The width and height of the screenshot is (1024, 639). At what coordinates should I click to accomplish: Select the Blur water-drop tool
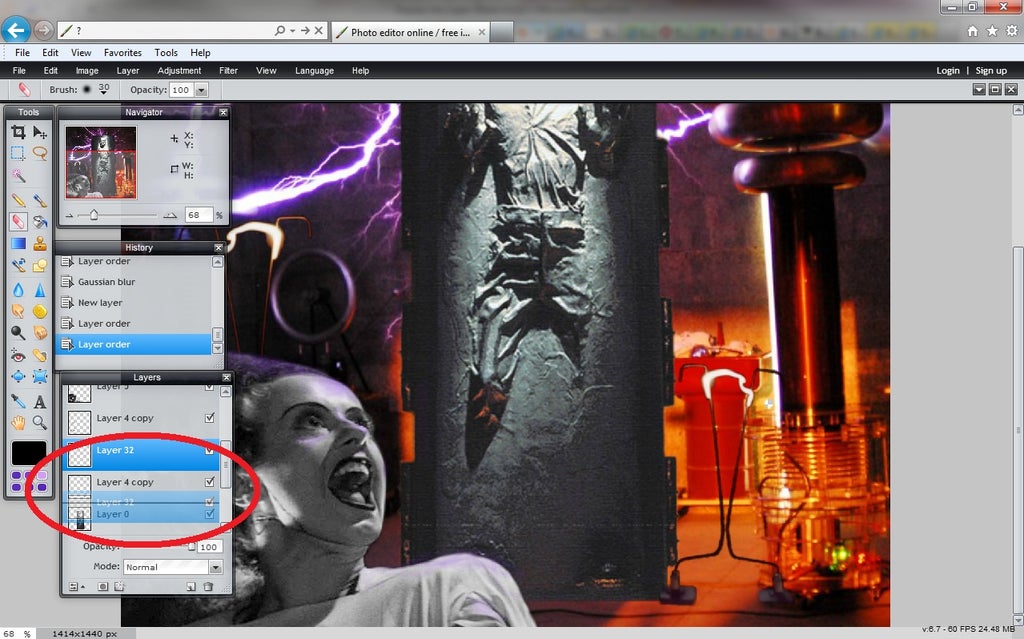tap(18, 290)
